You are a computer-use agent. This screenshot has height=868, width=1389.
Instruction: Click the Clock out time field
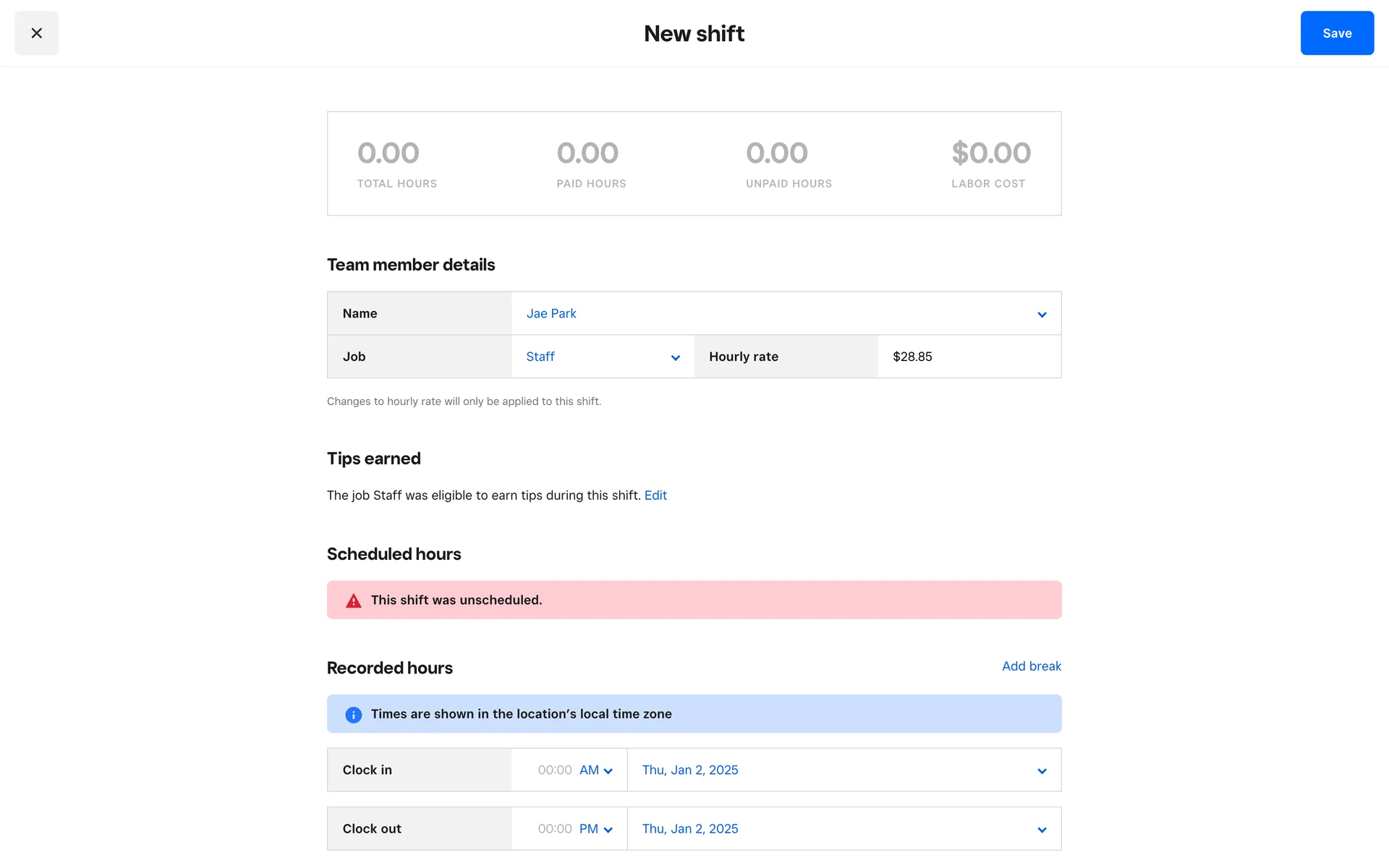(553, 829)
